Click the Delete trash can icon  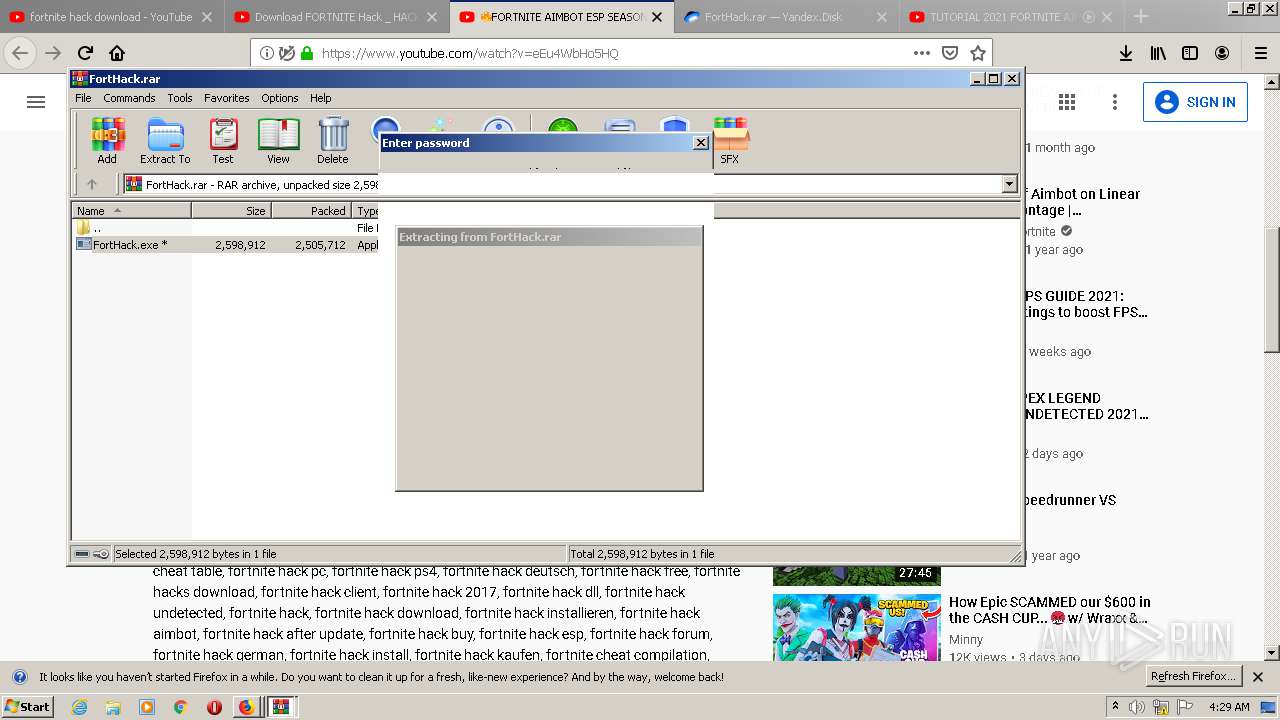(x=333, y=139)
